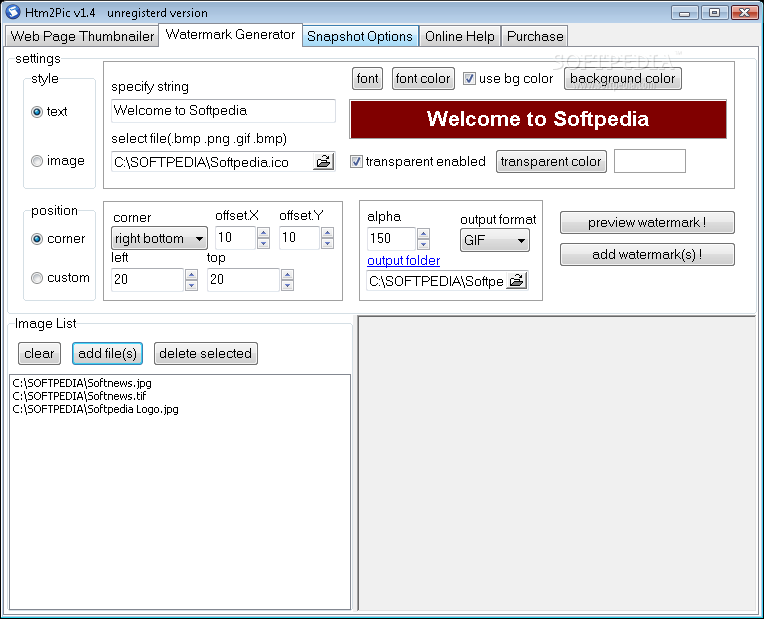Open the Purchase tab
764x619 pixels.
[535, 36]
